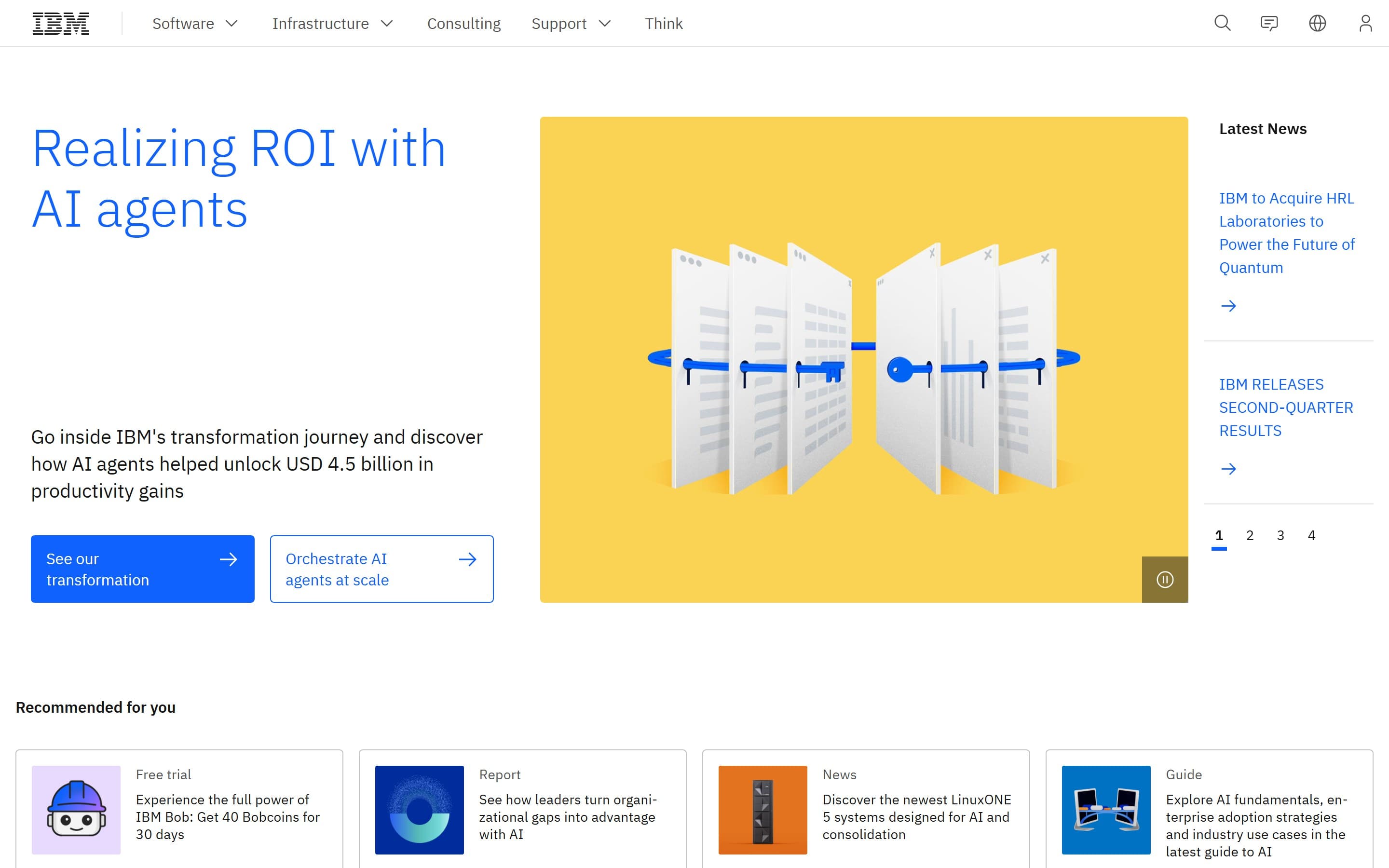Click the News card label

839,774
